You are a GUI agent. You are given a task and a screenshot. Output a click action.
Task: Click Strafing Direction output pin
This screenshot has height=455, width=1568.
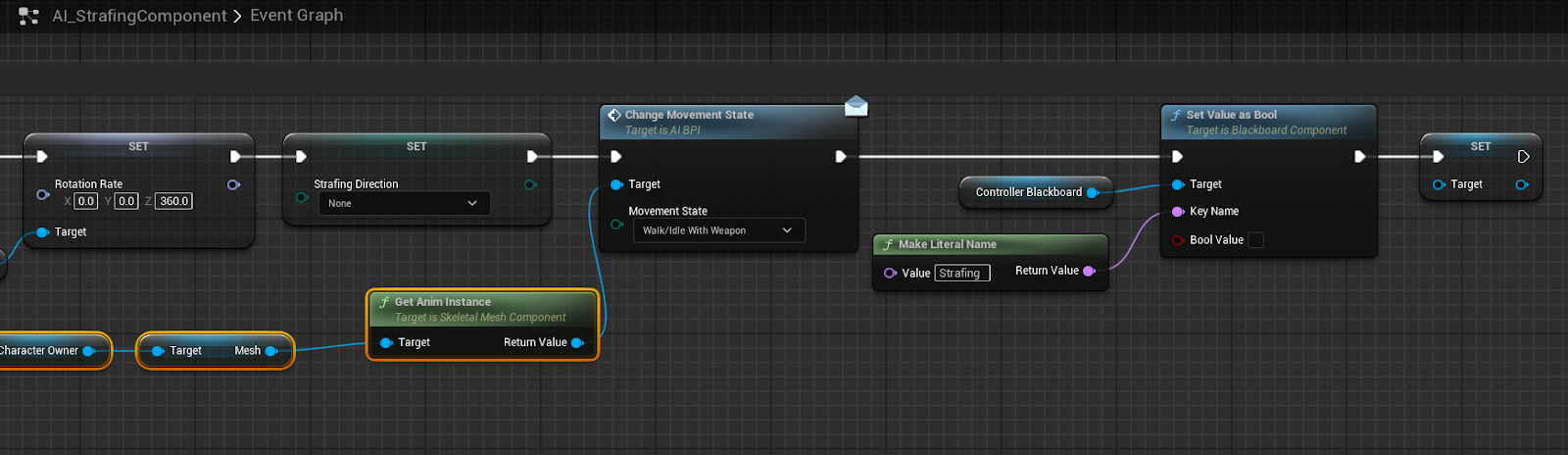pyautogui.click(x=530, y=184)
